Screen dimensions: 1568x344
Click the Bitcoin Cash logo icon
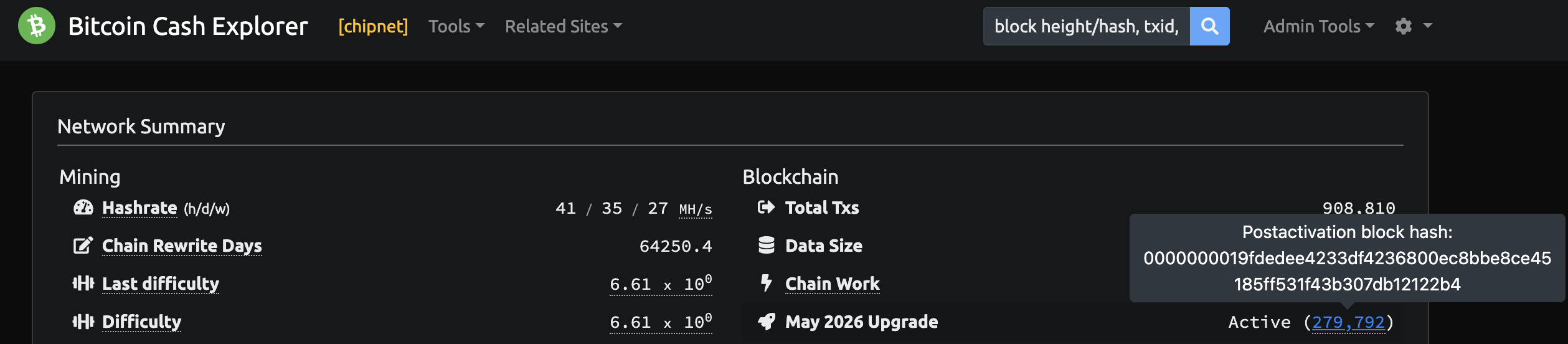click(37, 26)
